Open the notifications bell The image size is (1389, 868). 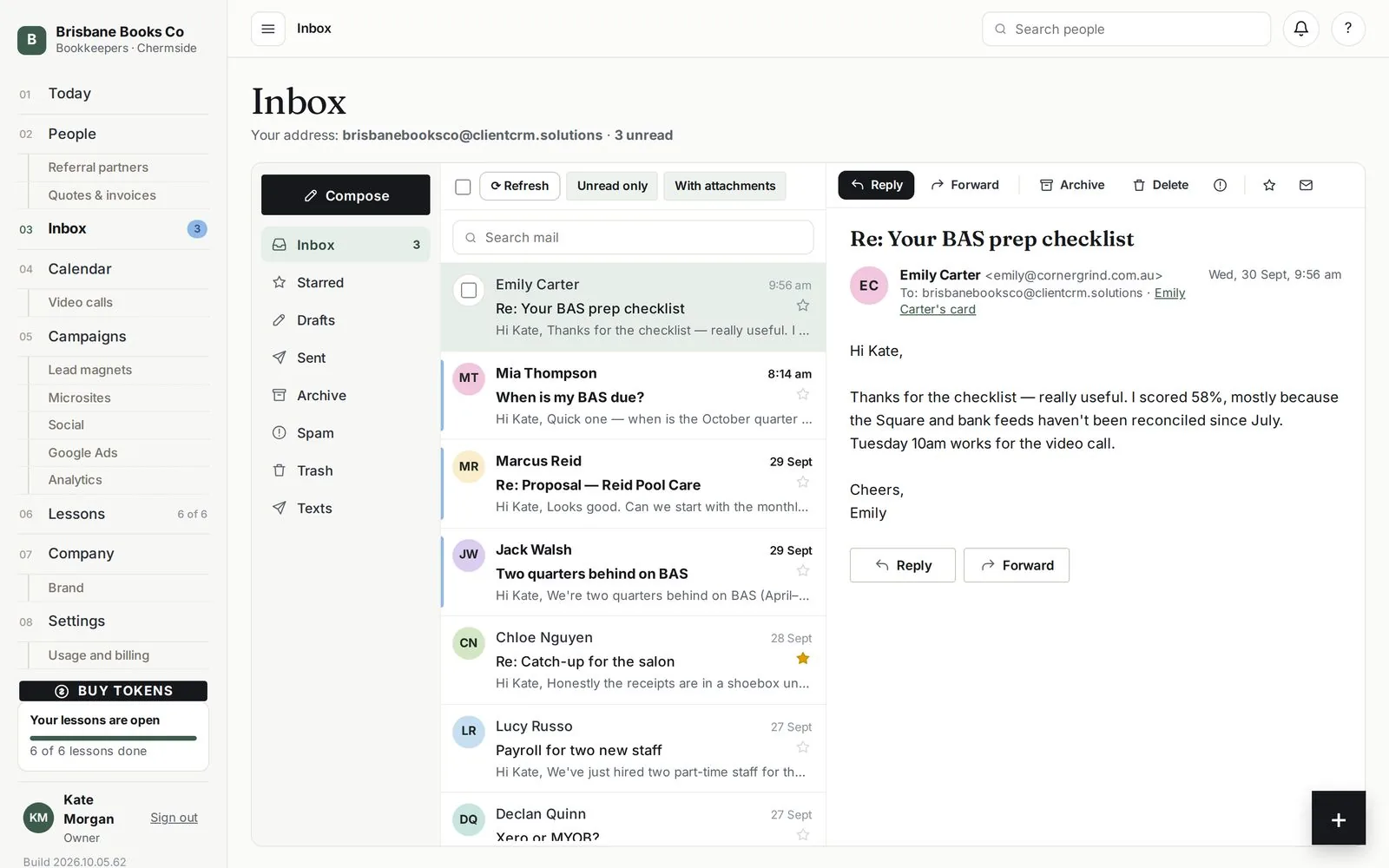(1300, 29)
